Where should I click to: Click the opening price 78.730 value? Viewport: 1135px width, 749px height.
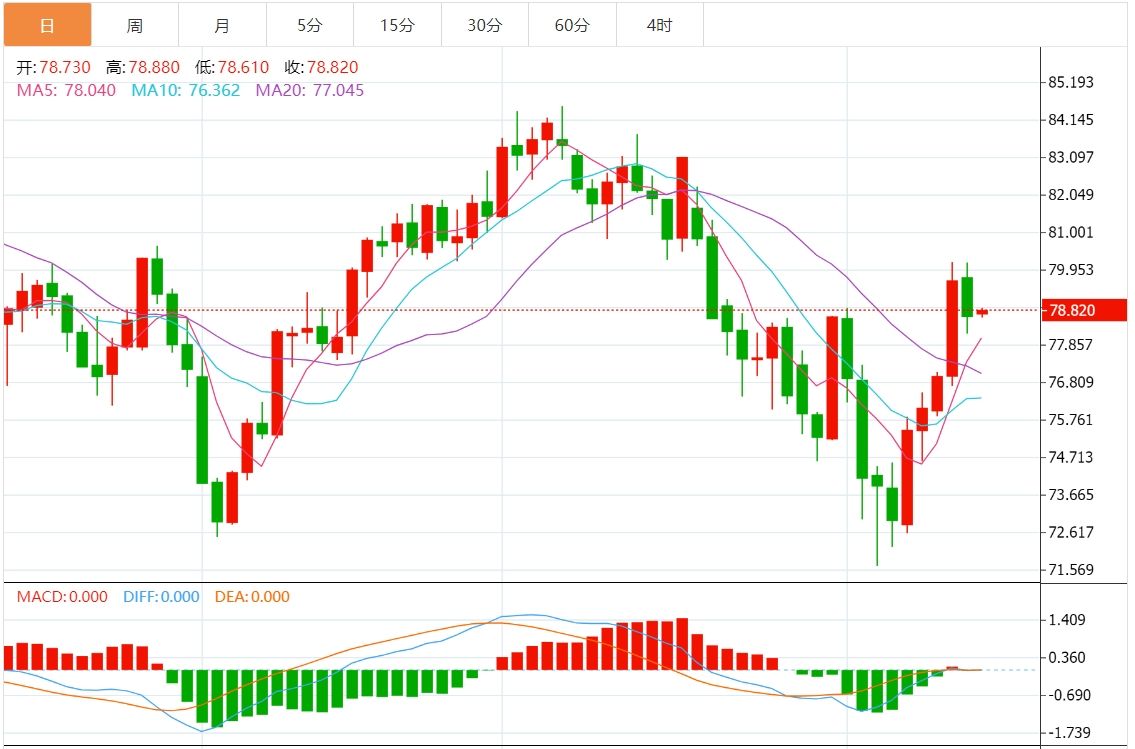(x=65, y=67)
